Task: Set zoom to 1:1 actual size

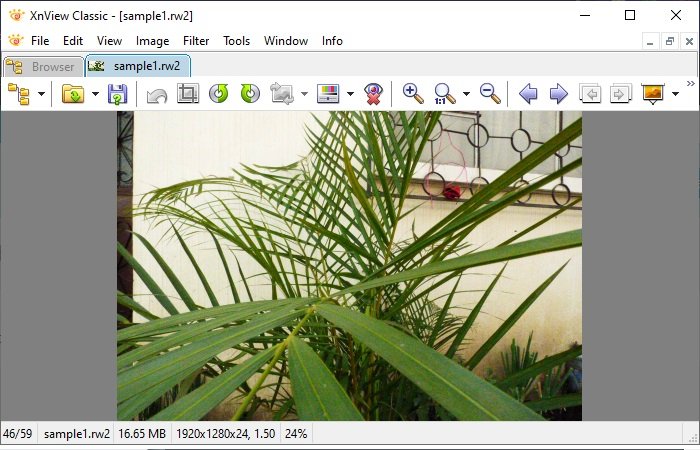Action: click(x=444, y=94)
